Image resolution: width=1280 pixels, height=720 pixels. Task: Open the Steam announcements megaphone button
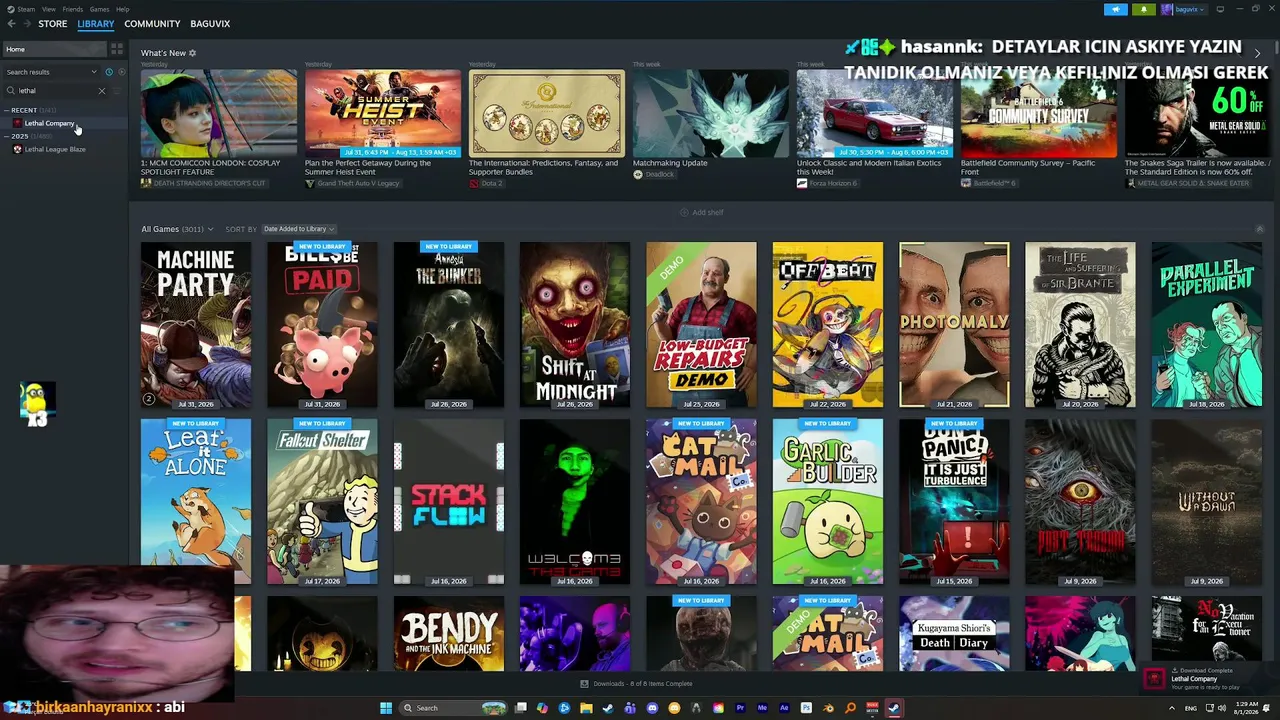[1116, 10]
